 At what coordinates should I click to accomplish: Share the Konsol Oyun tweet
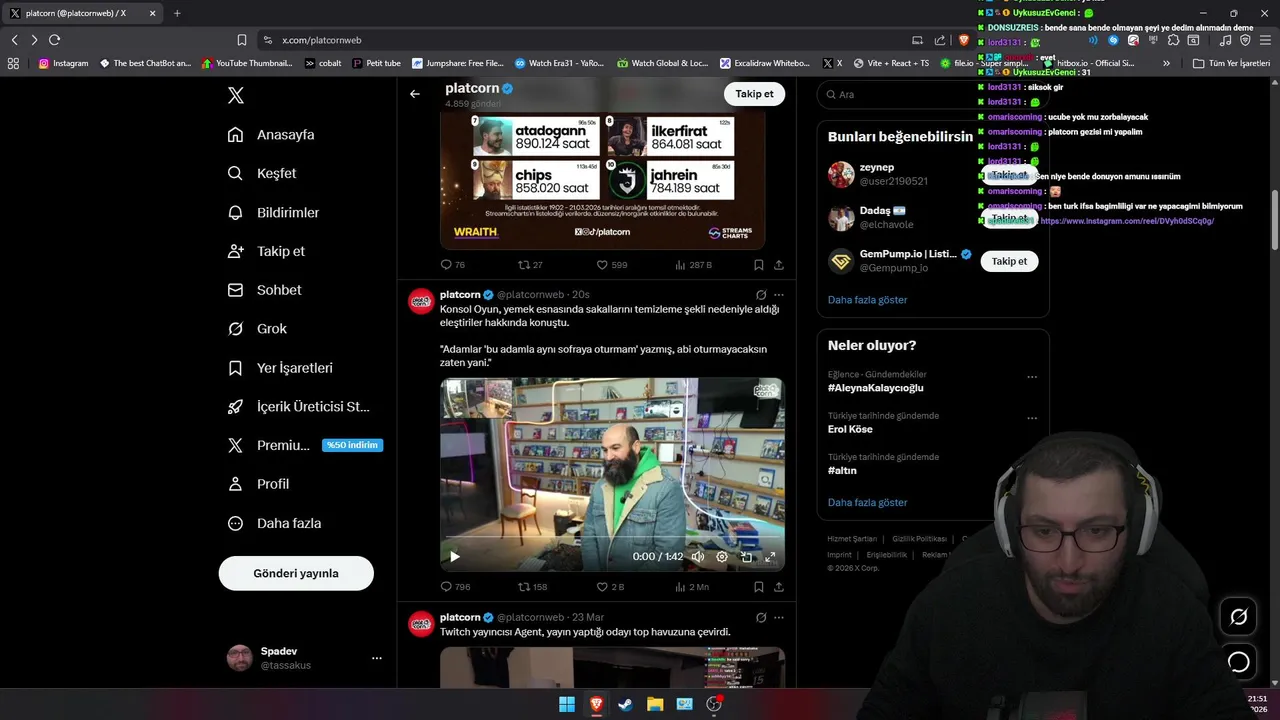tap(779, 587)
